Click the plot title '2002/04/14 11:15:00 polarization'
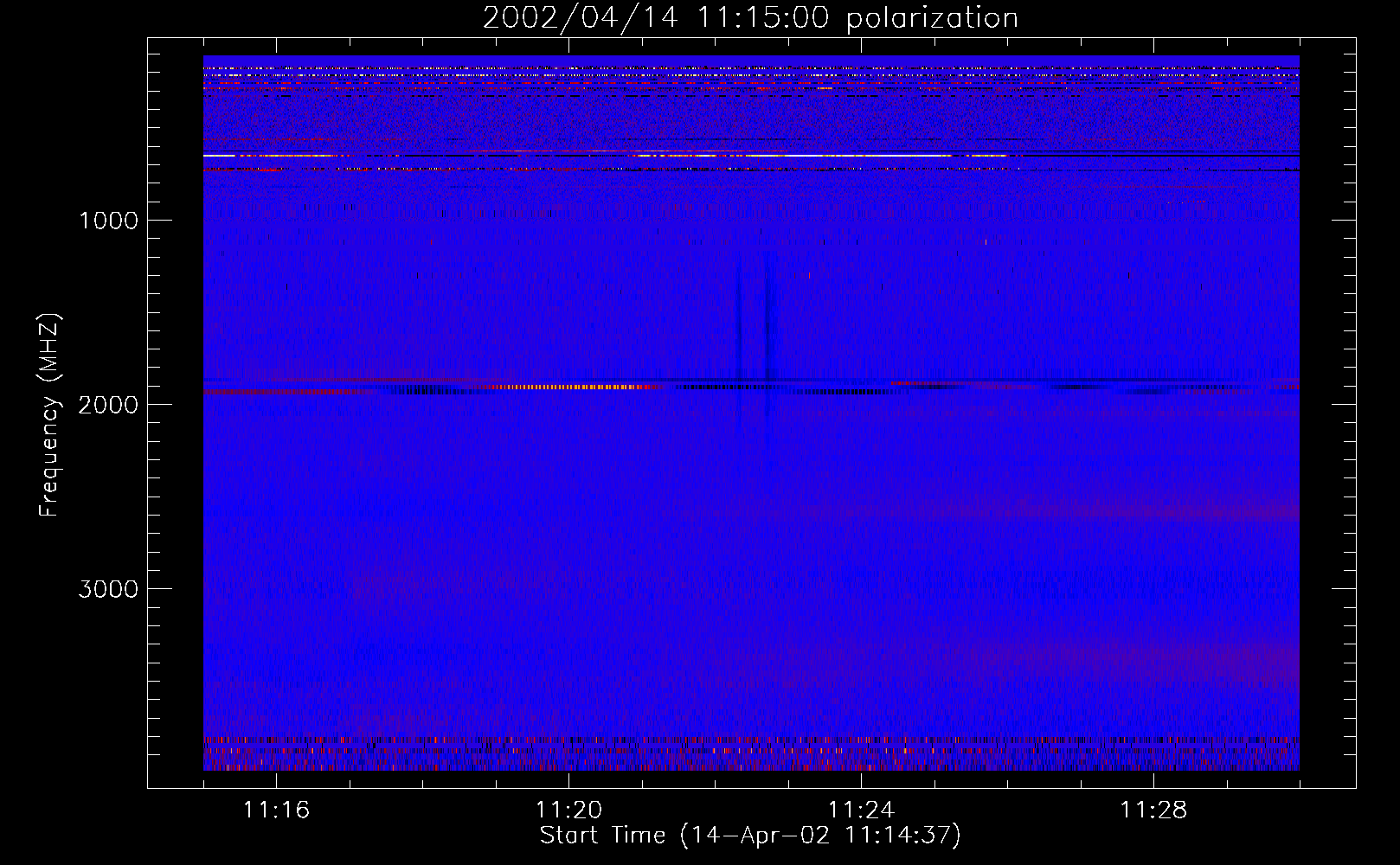Screen dimensions: 1400x865 click(750, 18)
